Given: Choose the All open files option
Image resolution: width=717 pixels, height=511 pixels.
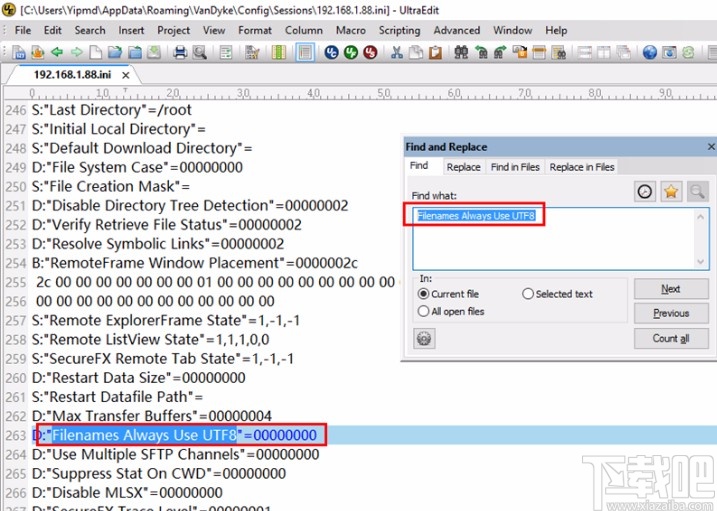Looking at the screenshot, I should (x=424, y=311).
